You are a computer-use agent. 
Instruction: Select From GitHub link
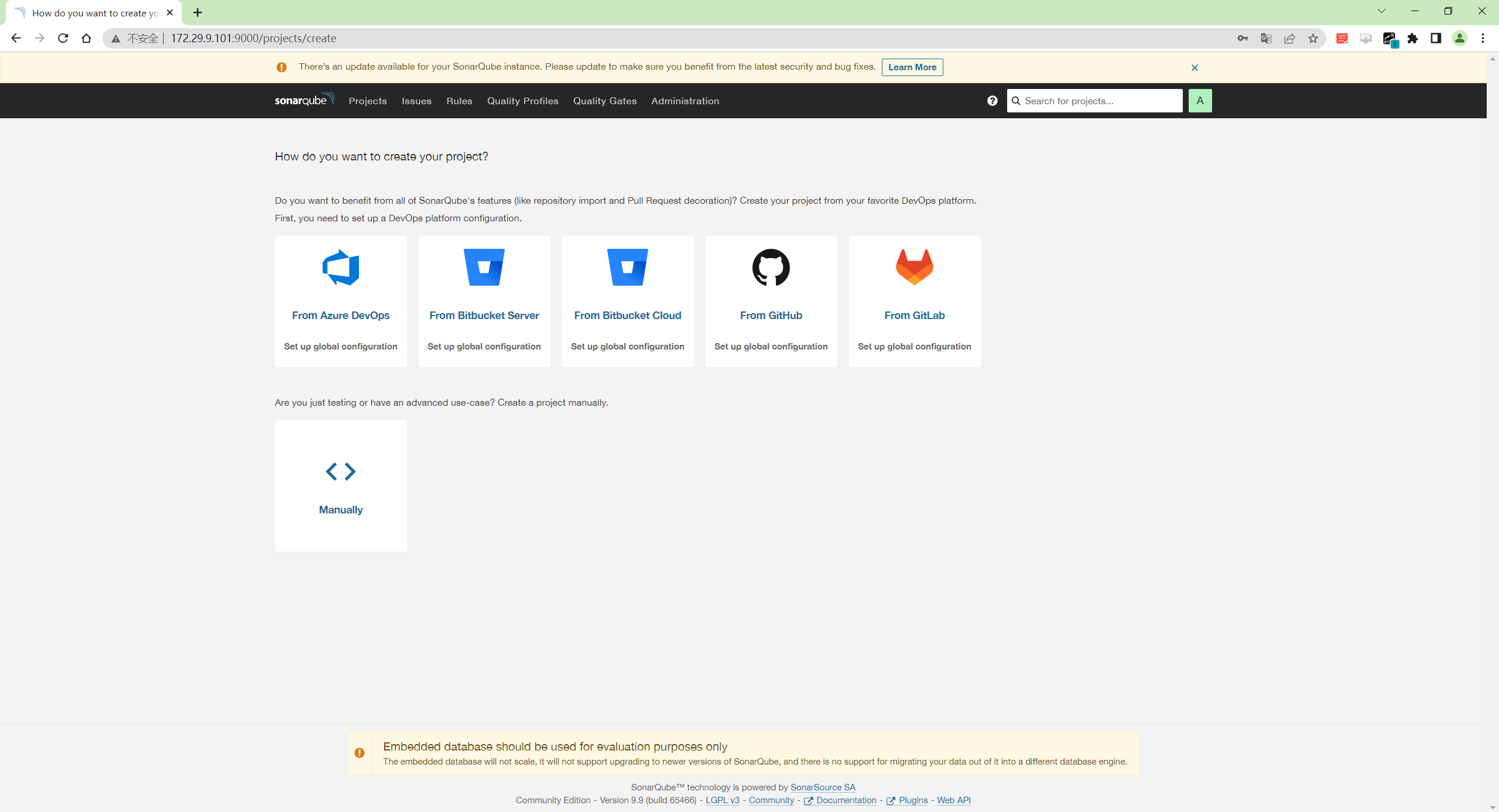tap(771, 315)
